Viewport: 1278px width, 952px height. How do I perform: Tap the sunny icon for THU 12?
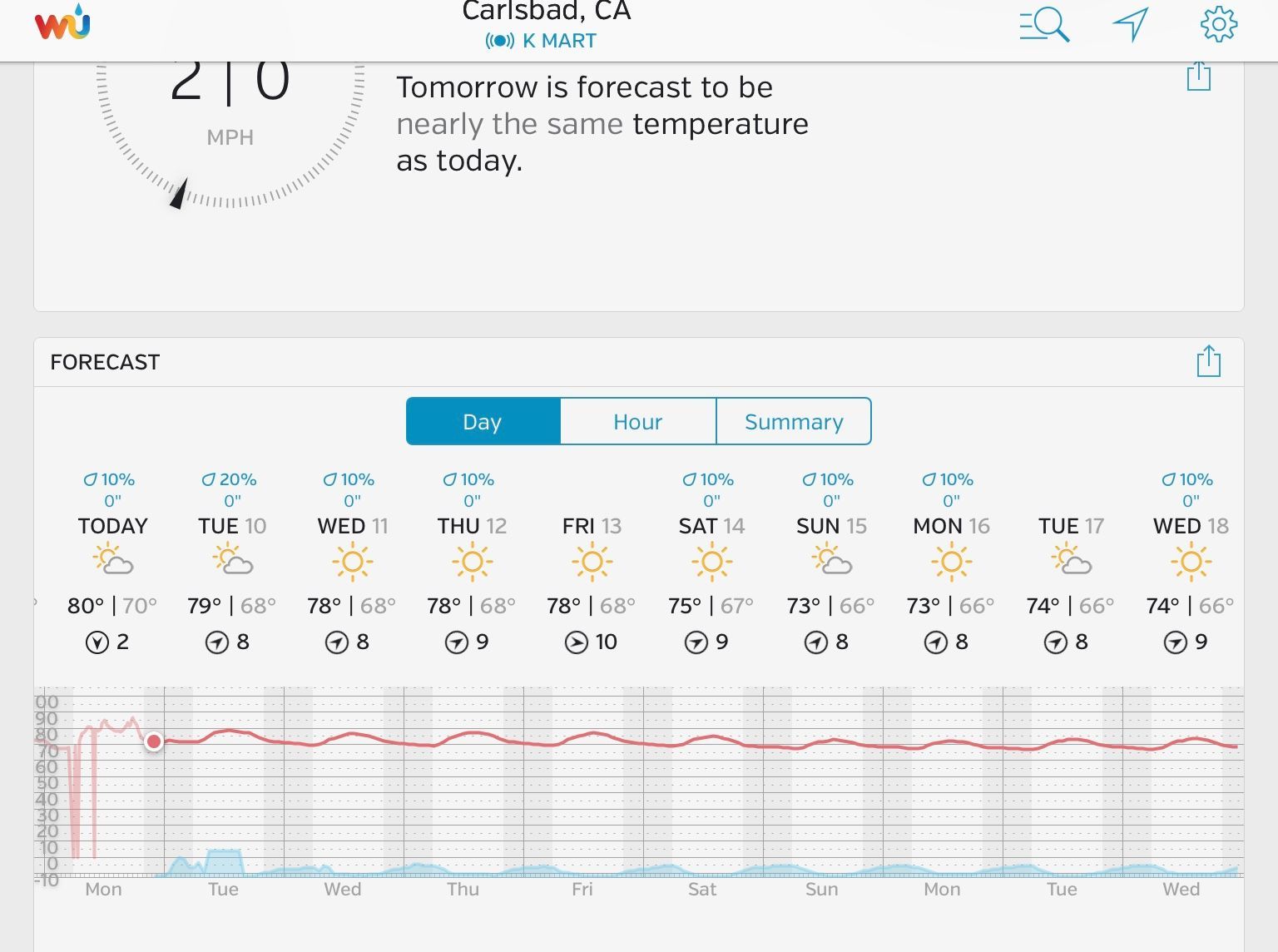(x=473, y=562)
